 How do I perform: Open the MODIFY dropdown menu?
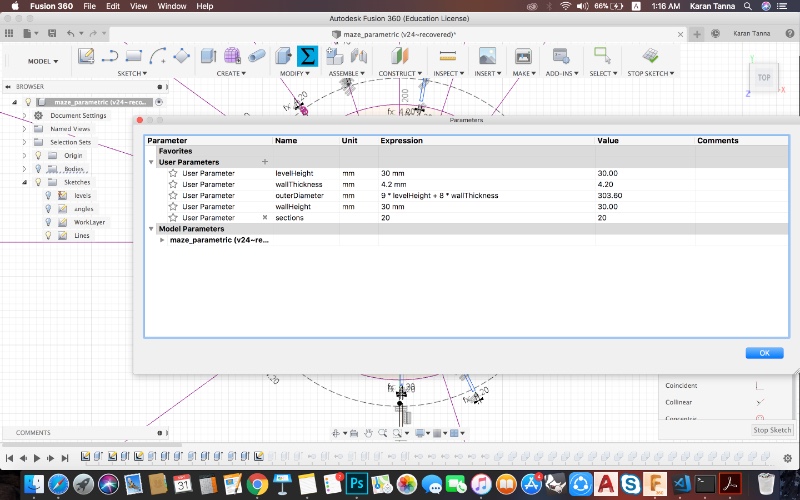294,73
